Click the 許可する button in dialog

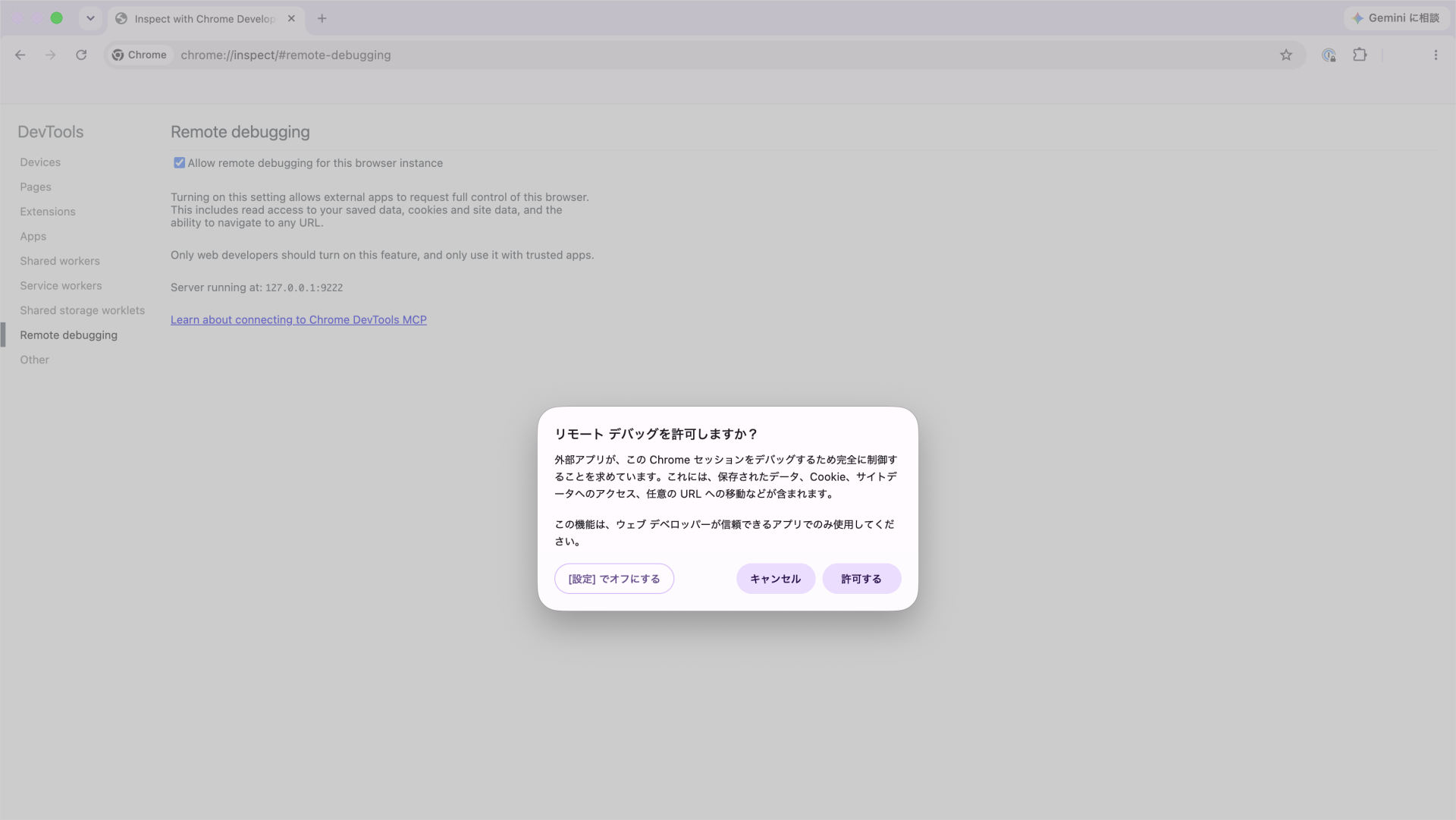click(x=861, y=579)
